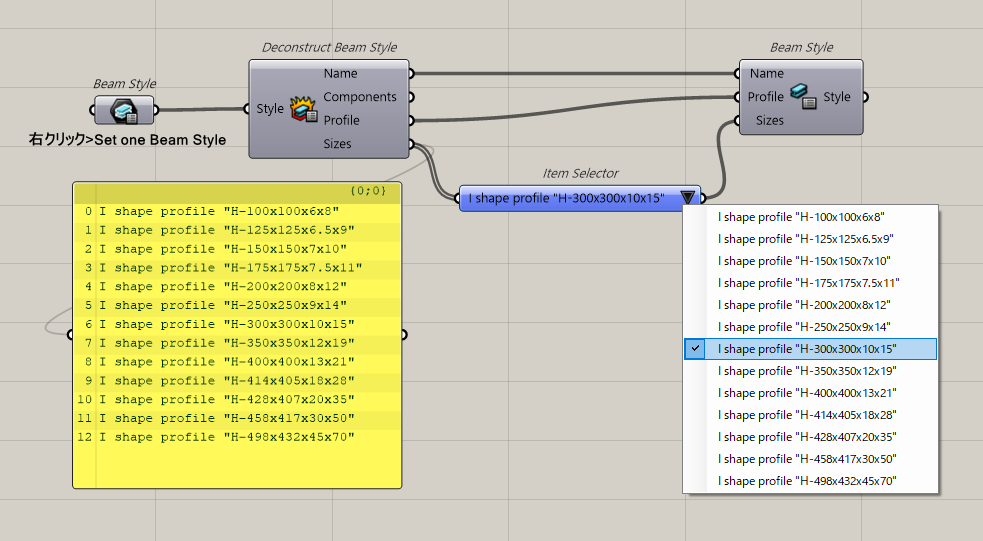
Task: Click the Beam Style constructor icon
Action: pos(804,97)
